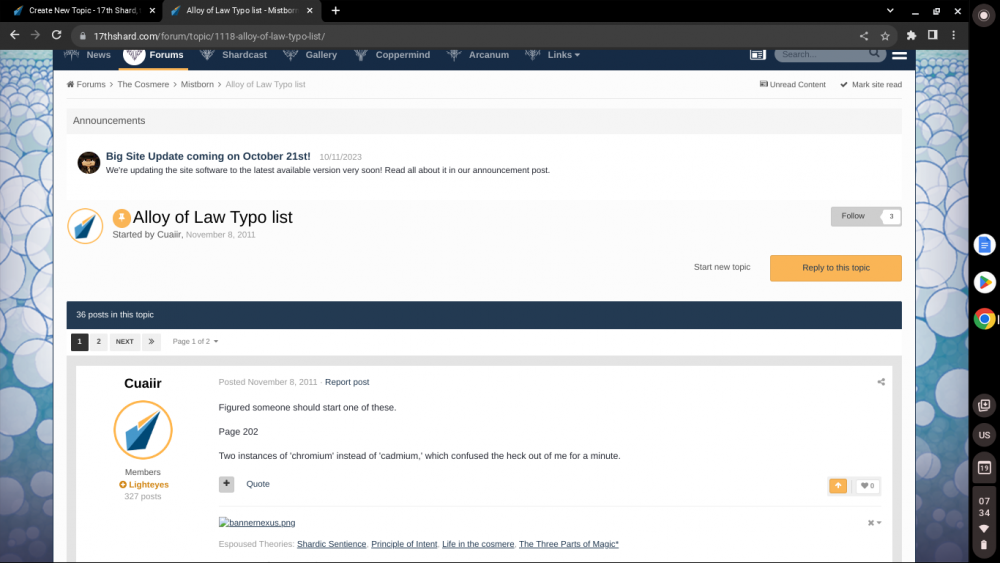1000x563 pixels.
Task: Click the share icon in address bar
Action: tap(864, 36)
